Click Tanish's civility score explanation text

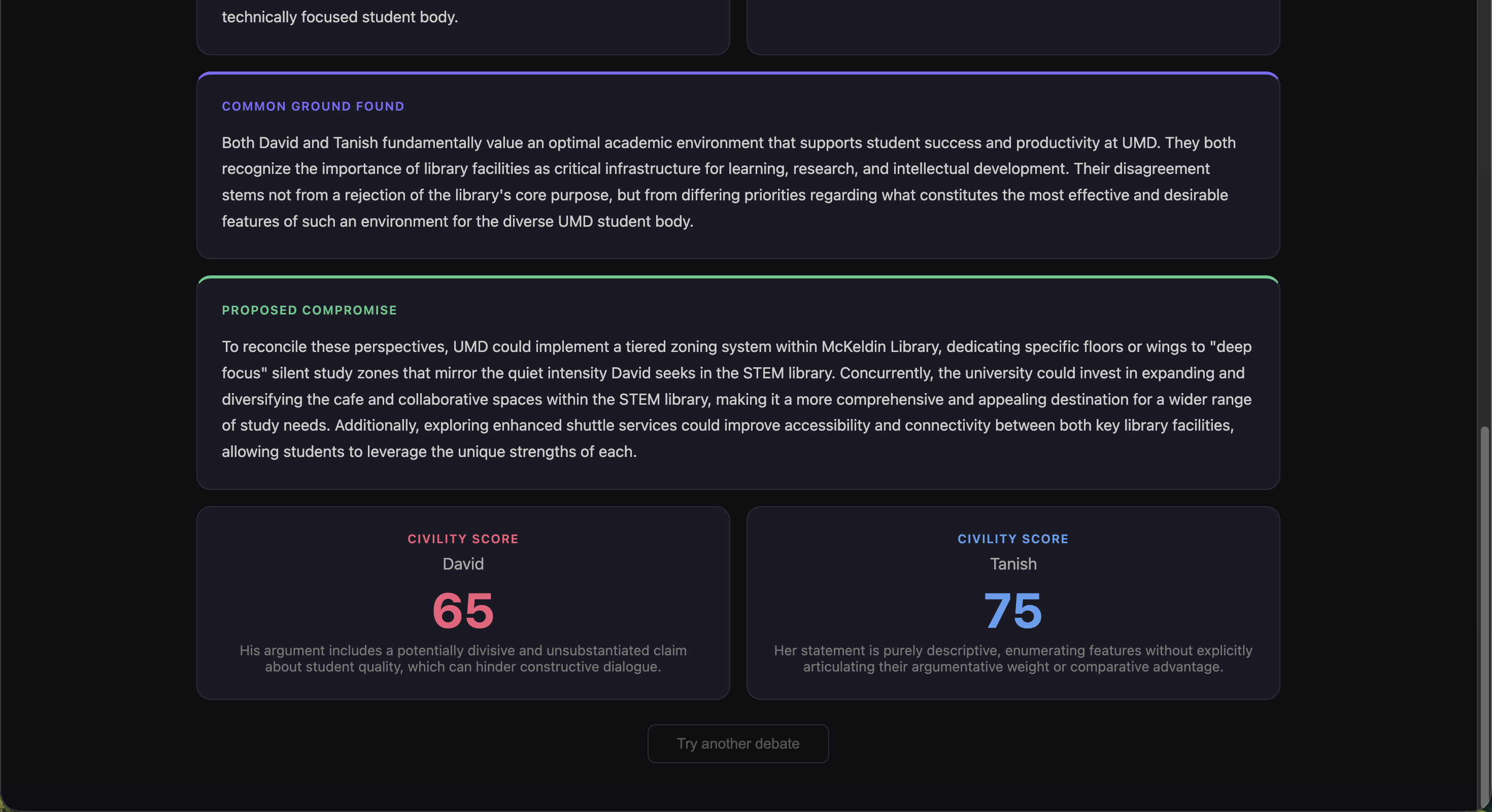pos(1012,659)
